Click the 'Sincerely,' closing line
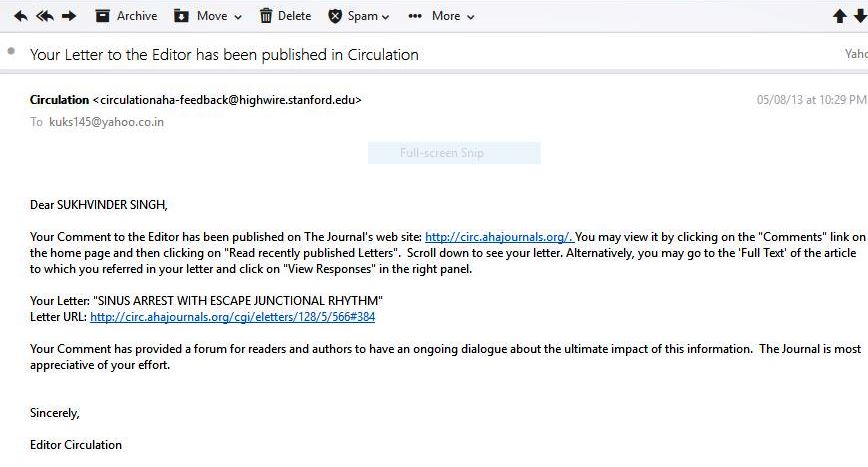868x467 pixels. (x=55, y=413)
